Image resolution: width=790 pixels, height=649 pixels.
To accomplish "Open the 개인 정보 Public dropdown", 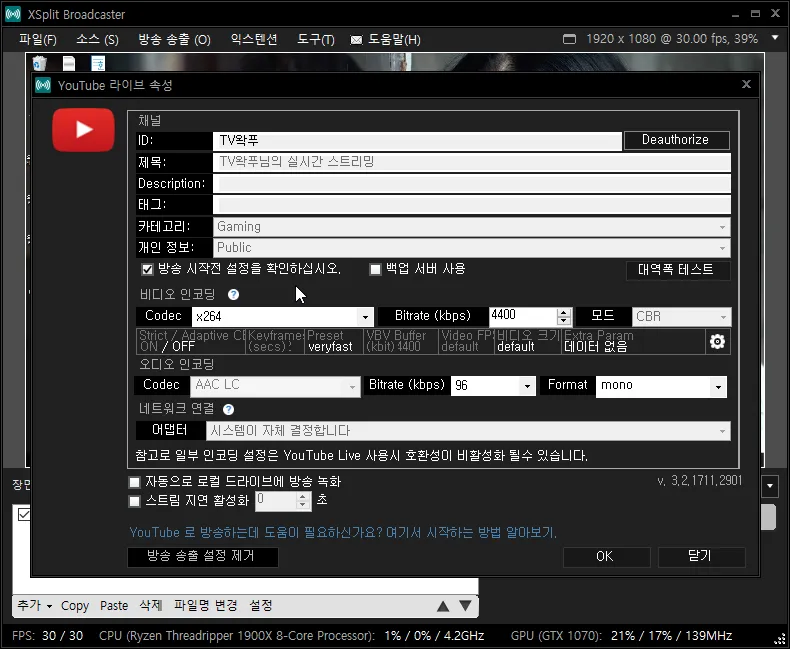I will coord(472,248).
